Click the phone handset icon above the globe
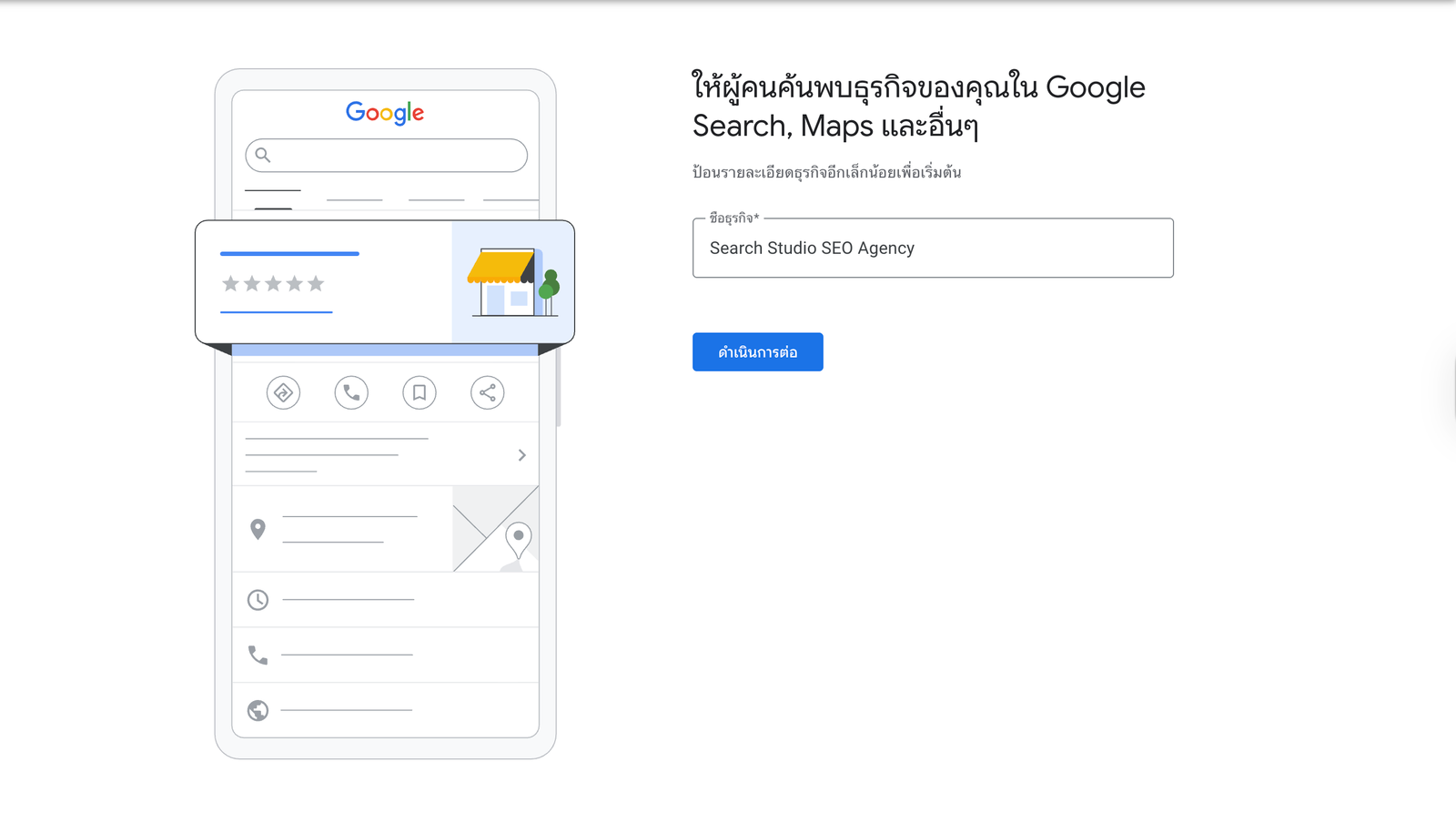Viewport: 1456px width, 823px height. [258, 655]
